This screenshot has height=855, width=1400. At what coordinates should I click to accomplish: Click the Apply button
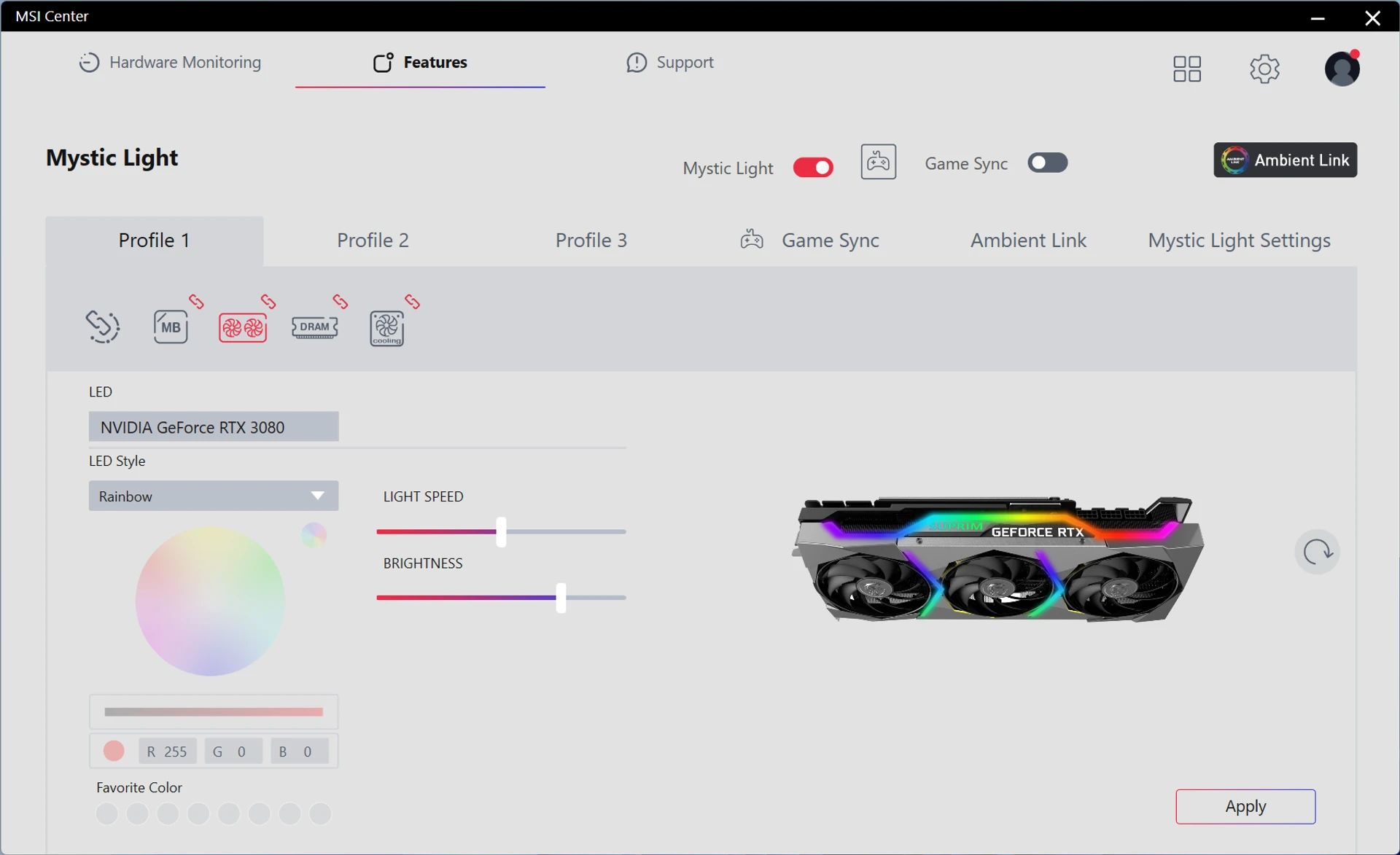tap(1245, 806)
